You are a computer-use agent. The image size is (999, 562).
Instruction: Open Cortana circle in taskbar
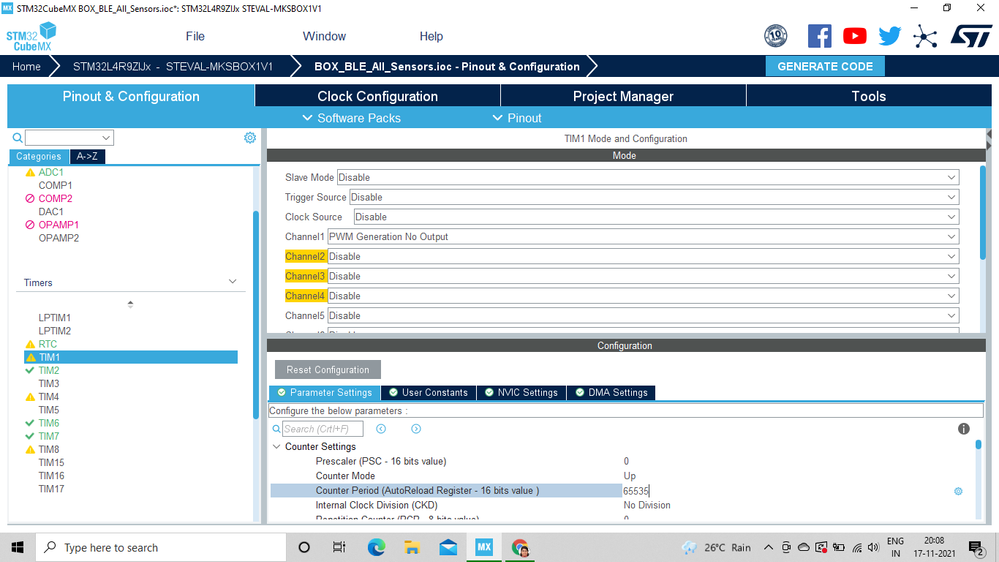[x=304, y=547]
